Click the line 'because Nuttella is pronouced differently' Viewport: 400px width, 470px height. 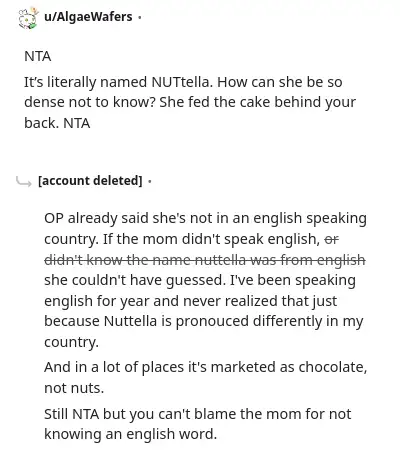[x=204, y=321]
